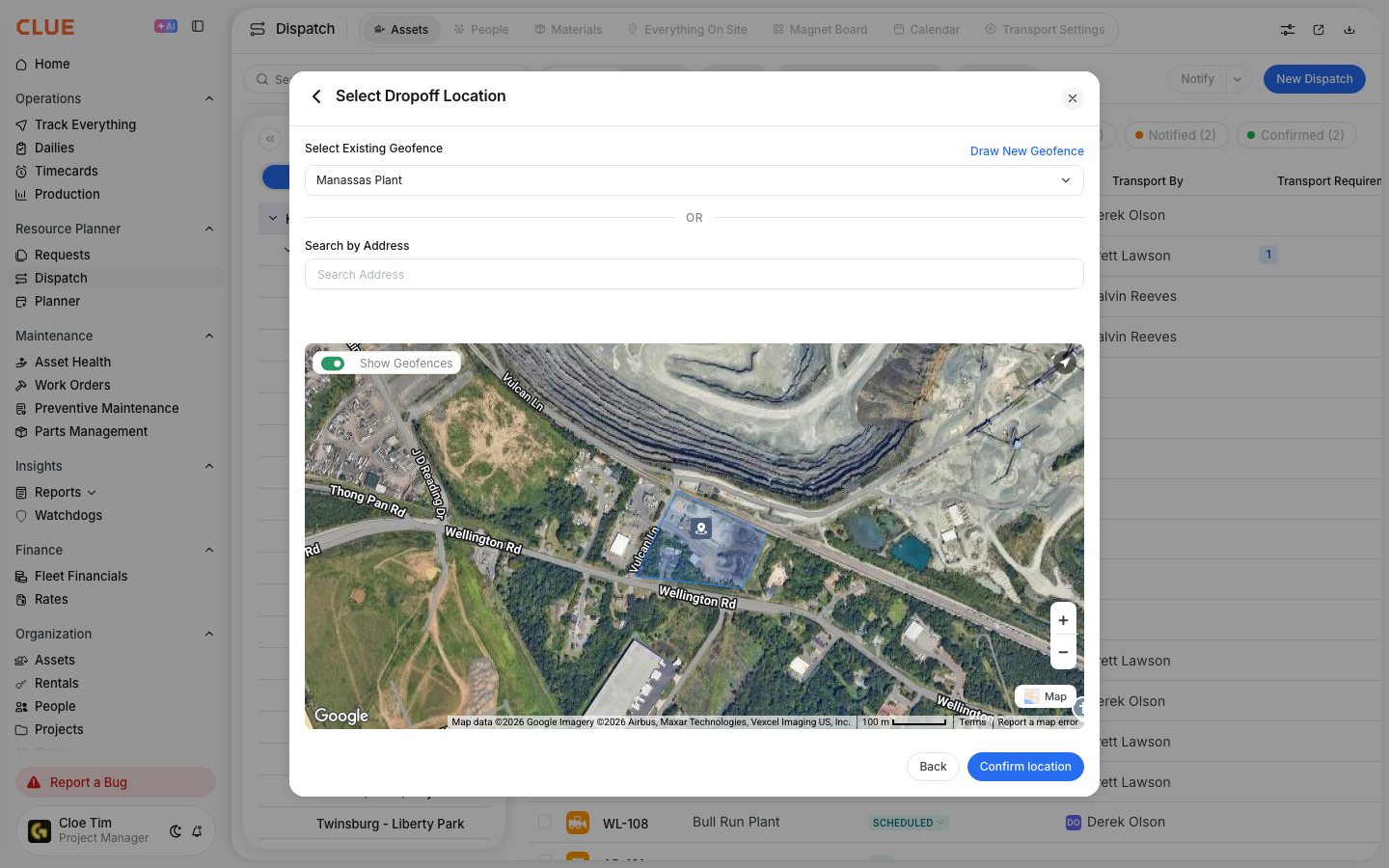
Task: Click the New Dispatch button
Action: (x=1314, y=79)
